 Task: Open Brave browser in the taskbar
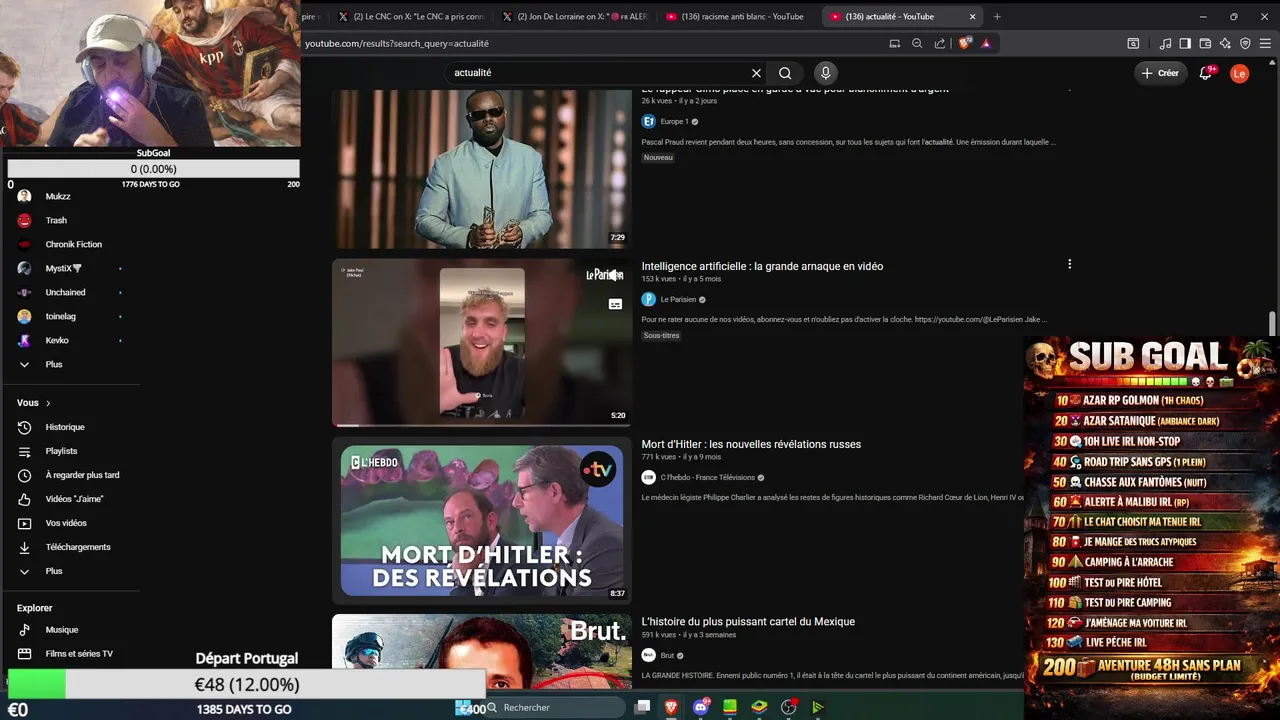(671, 707)
